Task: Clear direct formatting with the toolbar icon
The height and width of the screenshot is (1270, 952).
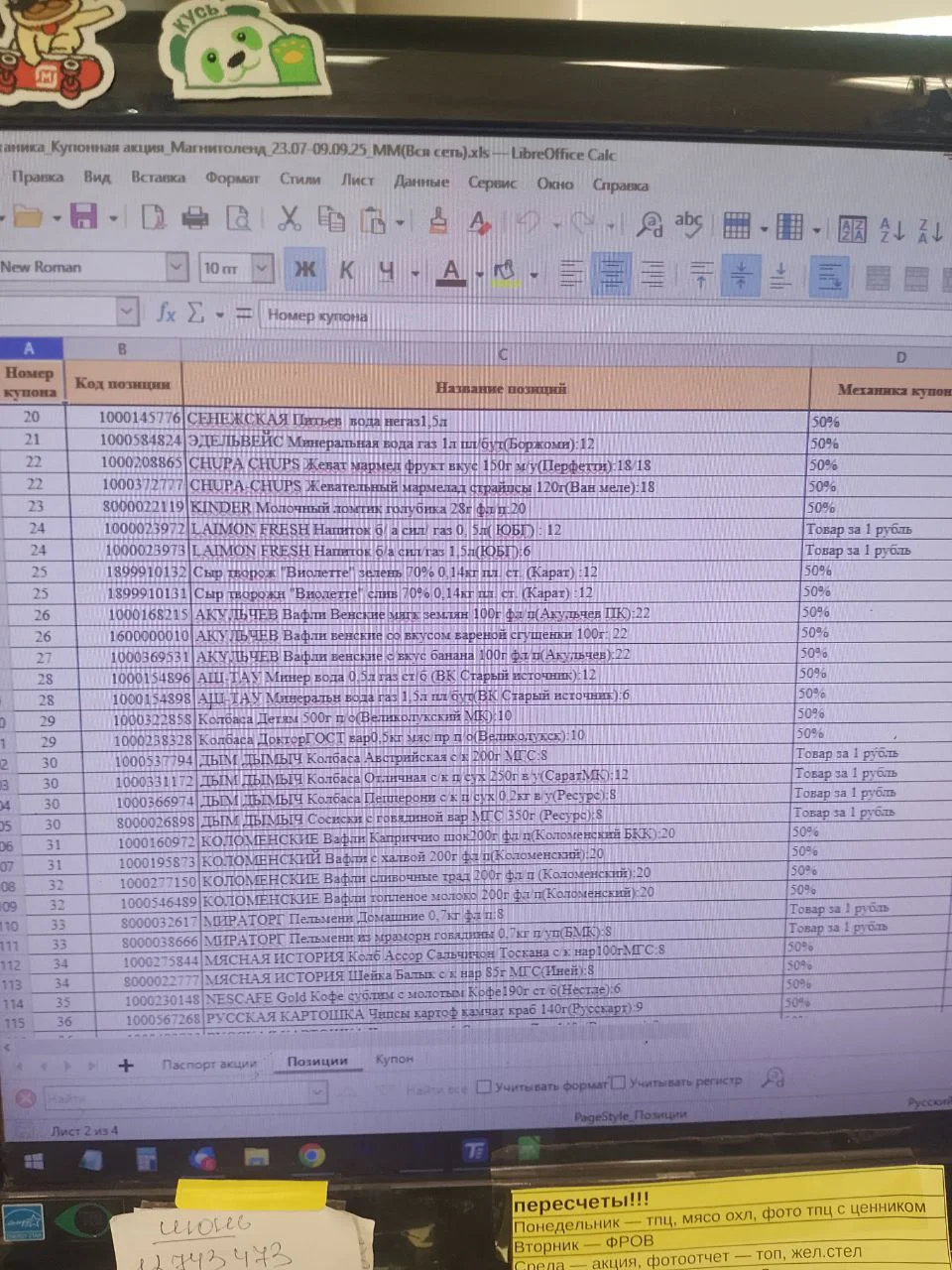Action: point(480,221)
